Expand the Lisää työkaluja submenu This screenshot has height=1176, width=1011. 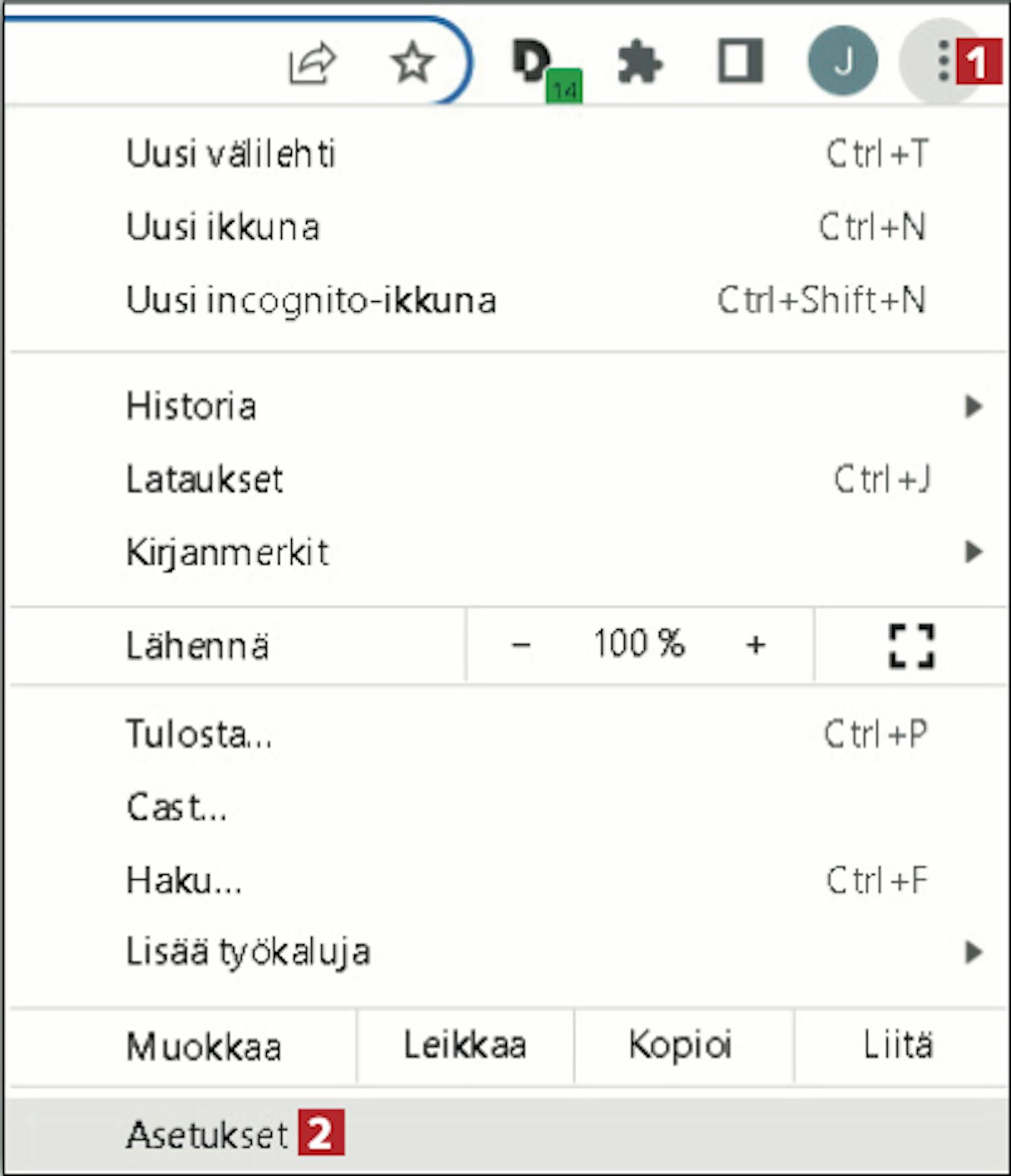click(x=508, y=952)
